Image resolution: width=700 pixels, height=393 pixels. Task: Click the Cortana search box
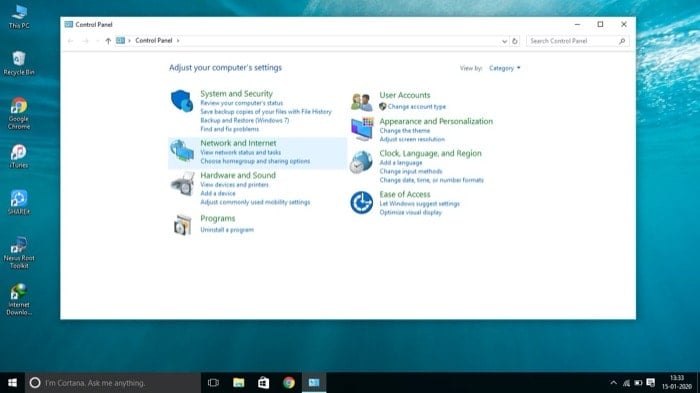(x=112, y=383)
